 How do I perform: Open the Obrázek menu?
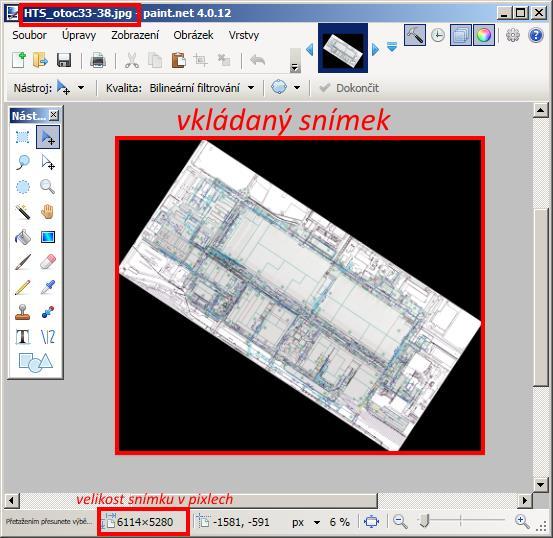click(x=193, y=35)
